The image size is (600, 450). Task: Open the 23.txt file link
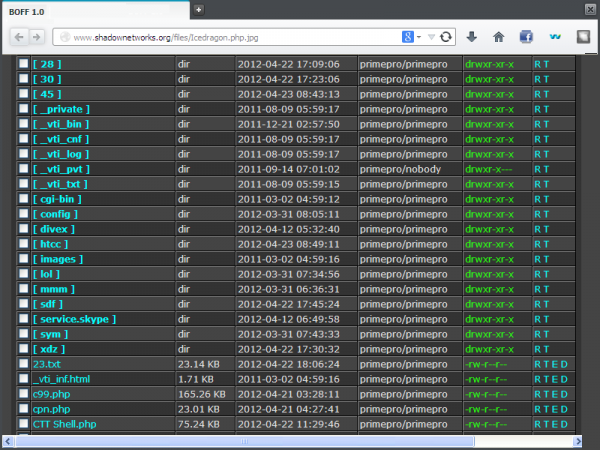(47, 364)
